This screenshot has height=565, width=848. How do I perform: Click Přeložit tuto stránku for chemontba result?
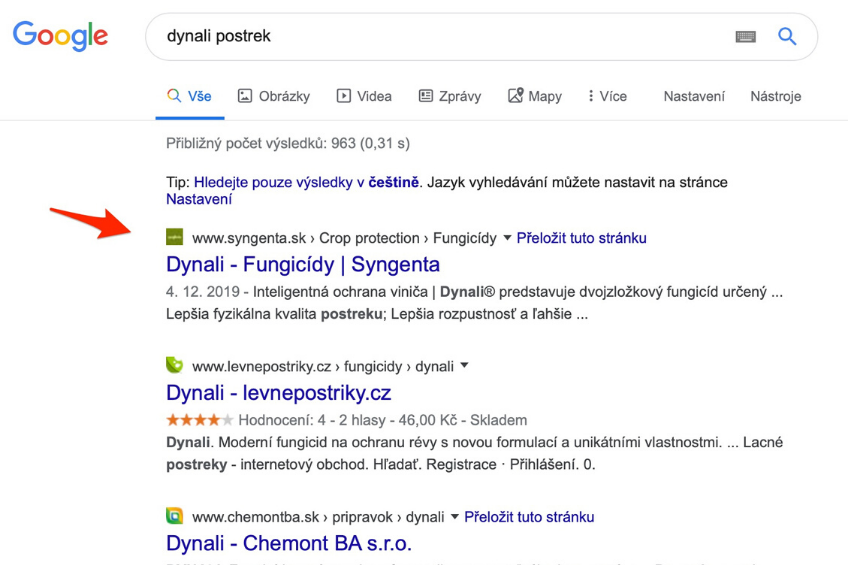point(529,517)
